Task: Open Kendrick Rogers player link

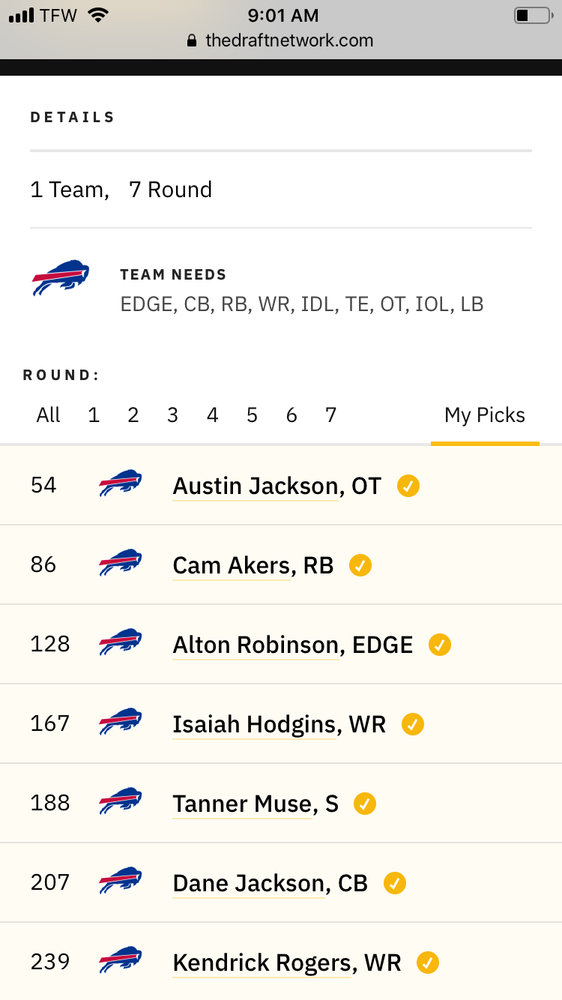Action: pyautogui.click(x=262, y=962)
